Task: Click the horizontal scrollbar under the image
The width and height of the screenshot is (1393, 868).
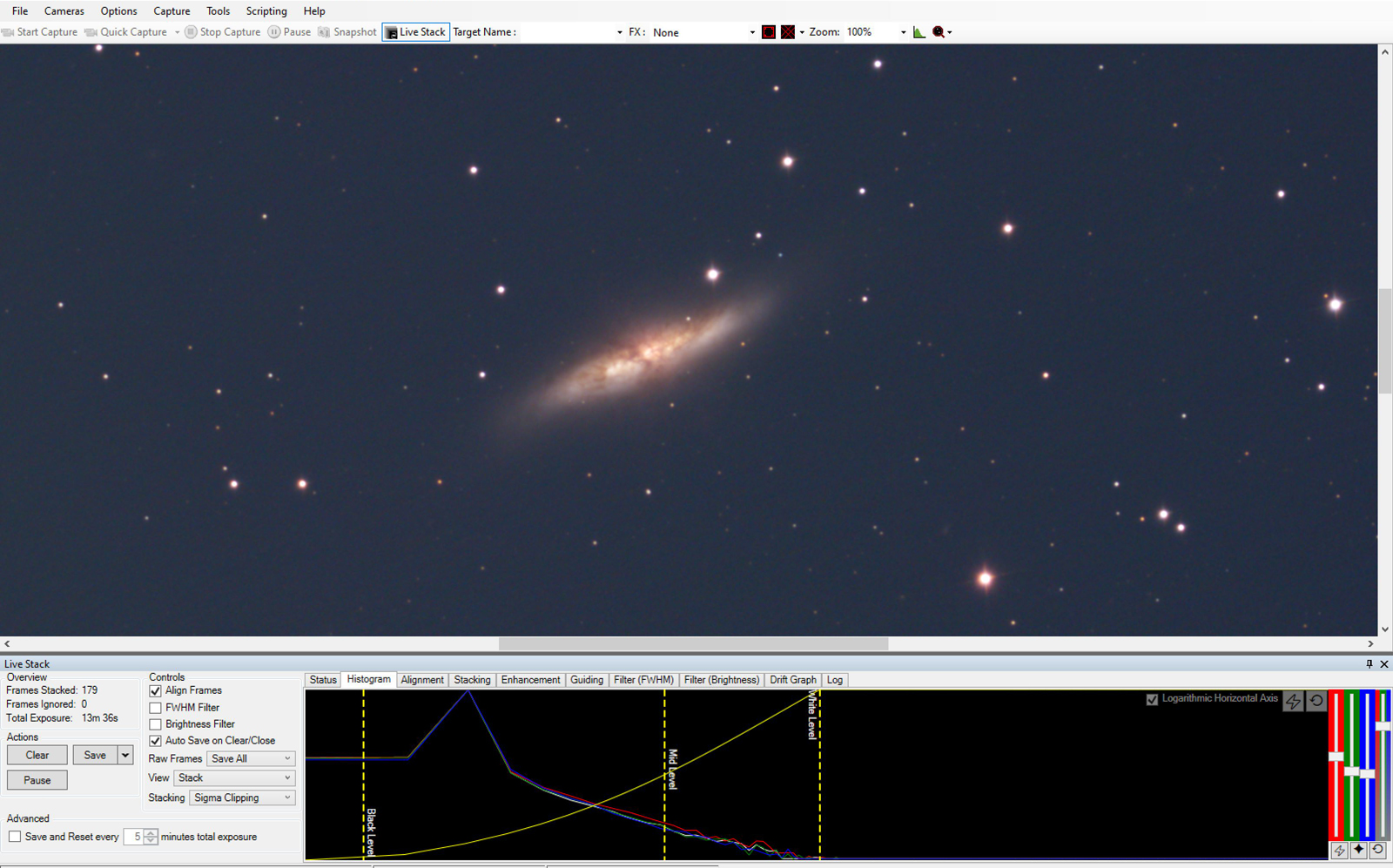Action: coord(693,644)
